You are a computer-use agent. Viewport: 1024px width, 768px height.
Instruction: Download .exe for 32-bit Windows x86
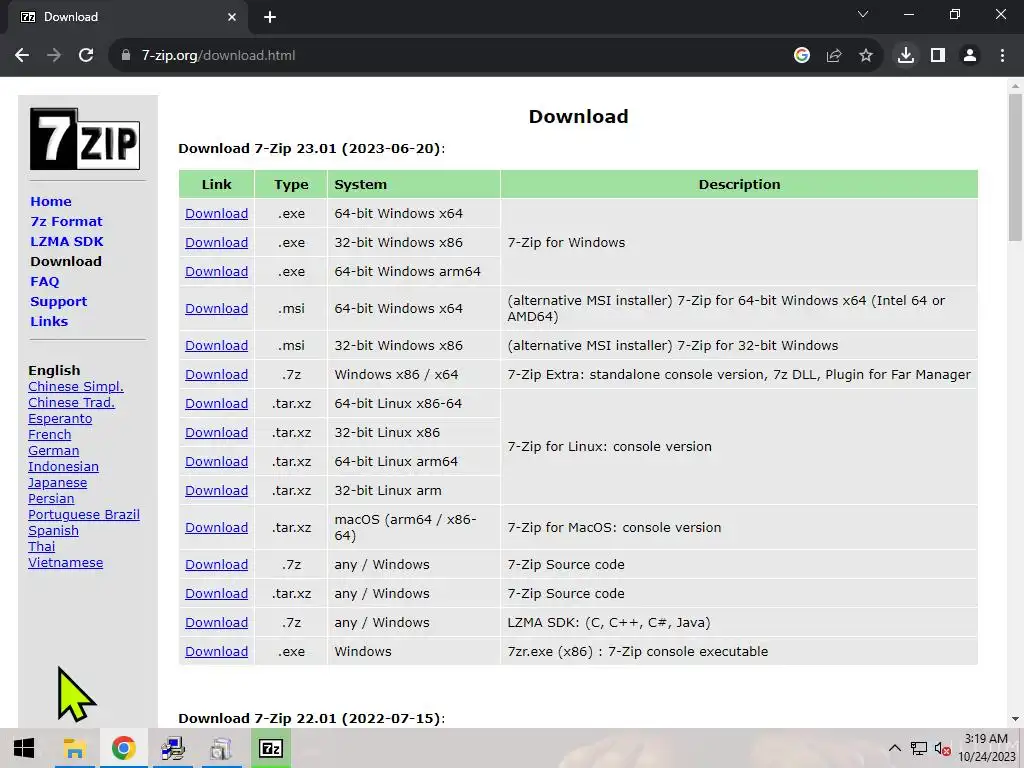click(216, 242)
